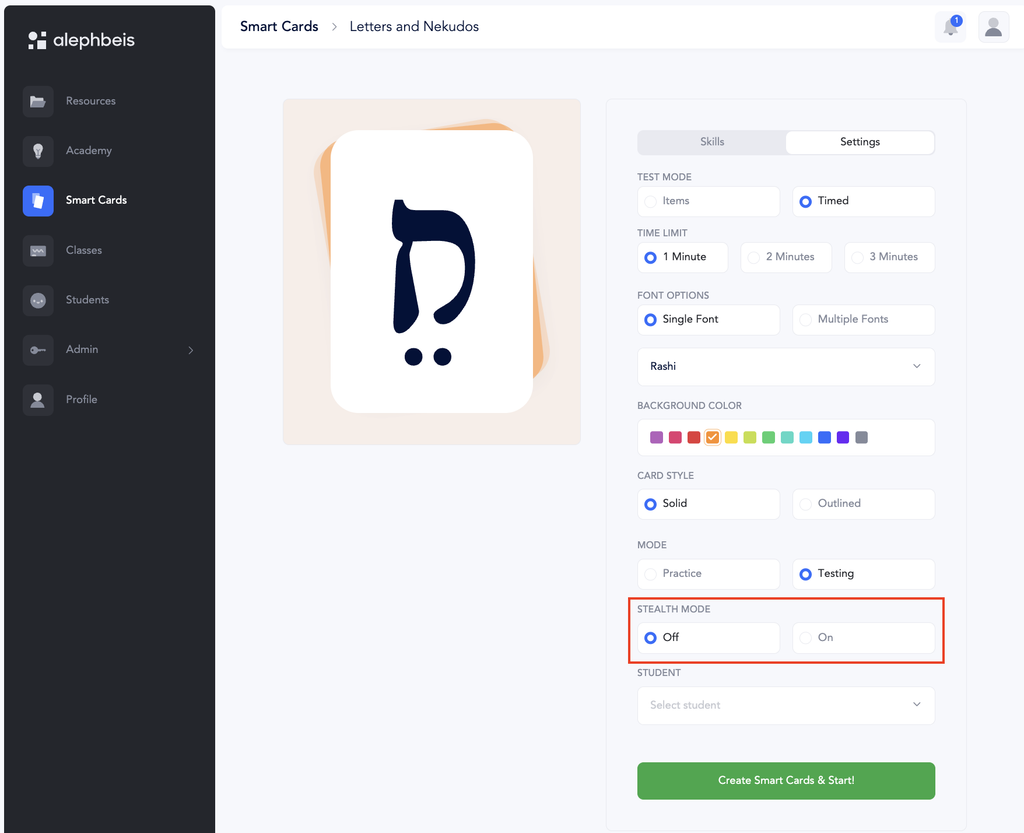
Task: Go to the Students face icon
Action: [x=38, y=300]
